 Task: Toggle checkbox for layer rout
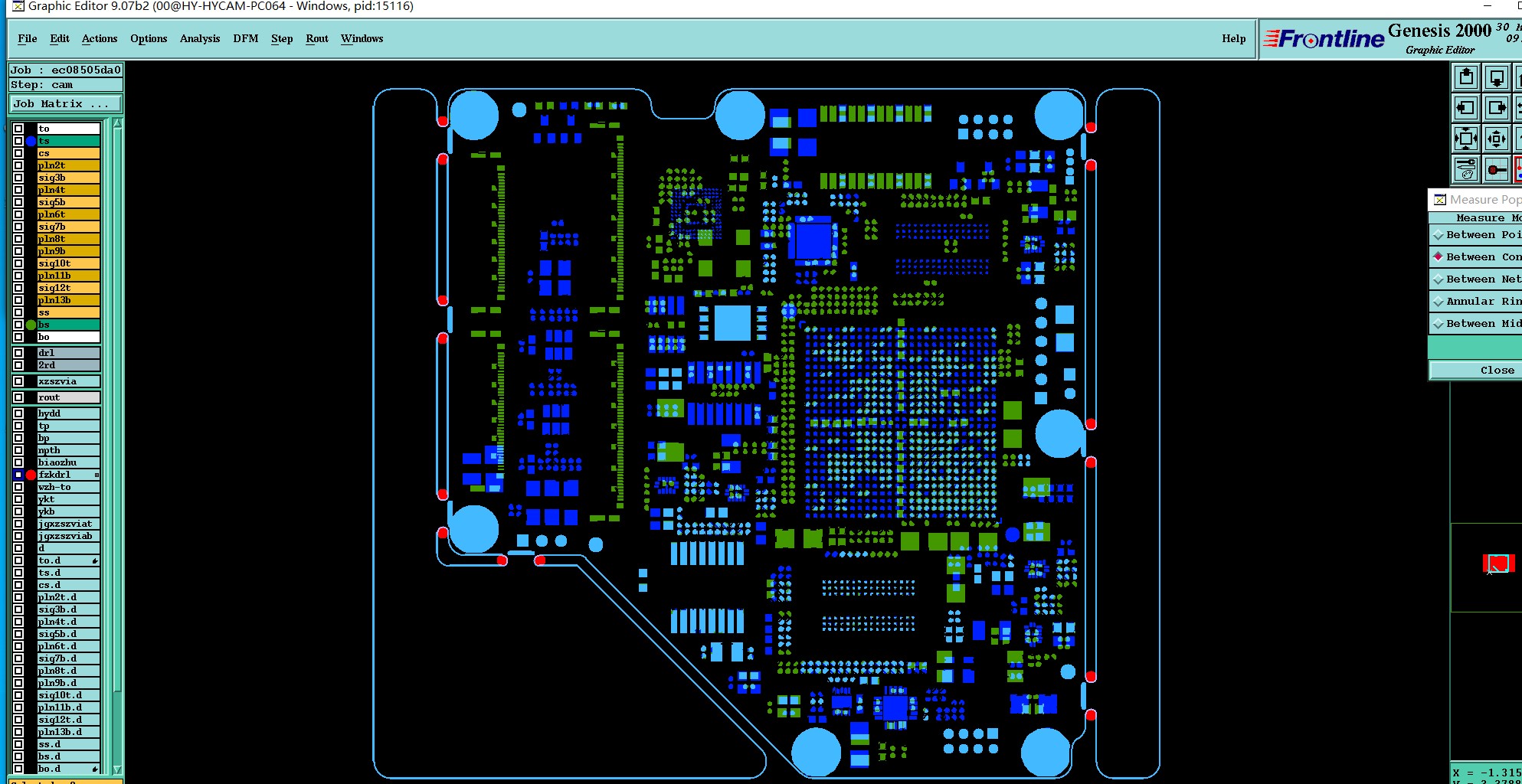pyautogui.click(x=18, y=397)
